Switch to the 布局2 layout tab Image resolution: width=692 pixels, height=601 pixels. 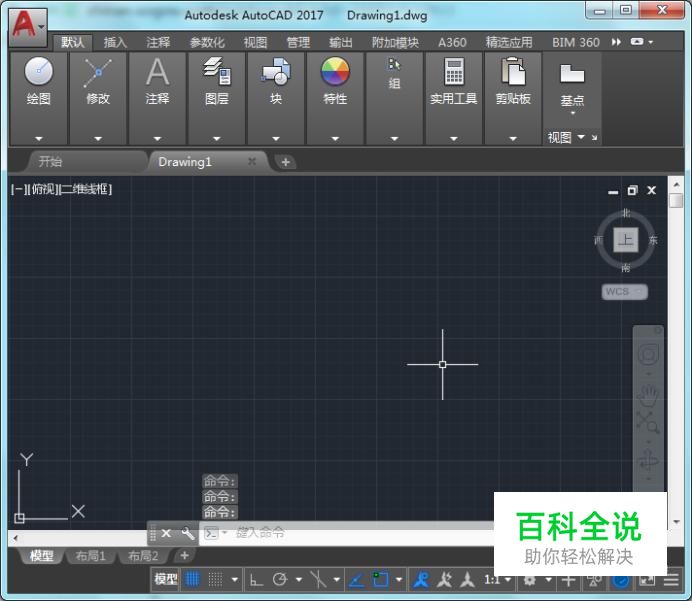coord(143,556)
